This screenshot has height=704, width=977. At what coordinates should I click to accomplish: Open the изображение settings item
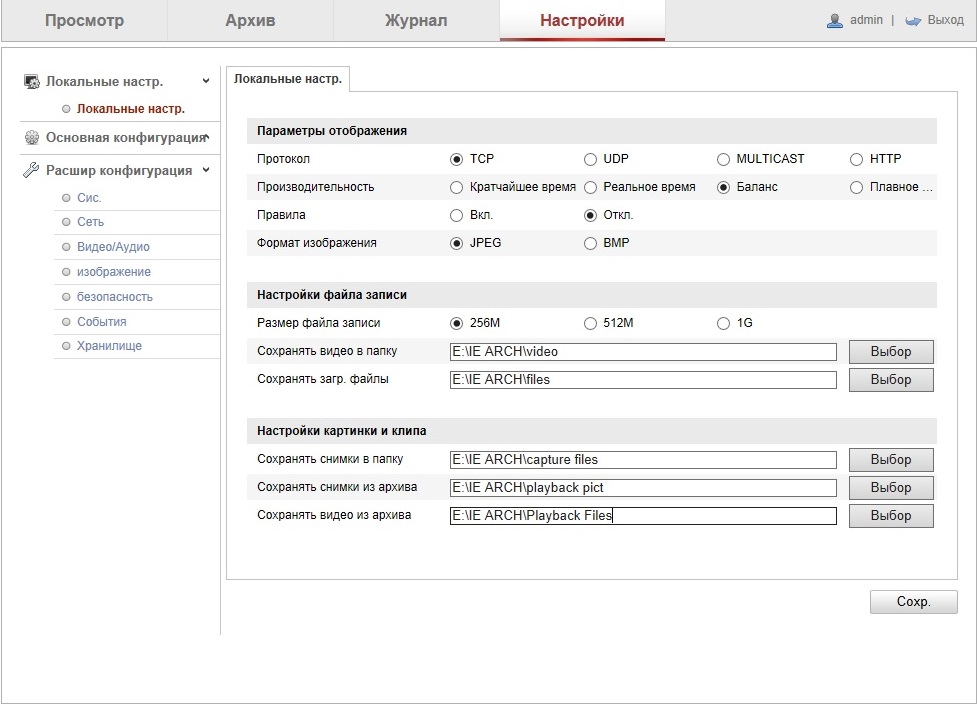tap(114, 272)
